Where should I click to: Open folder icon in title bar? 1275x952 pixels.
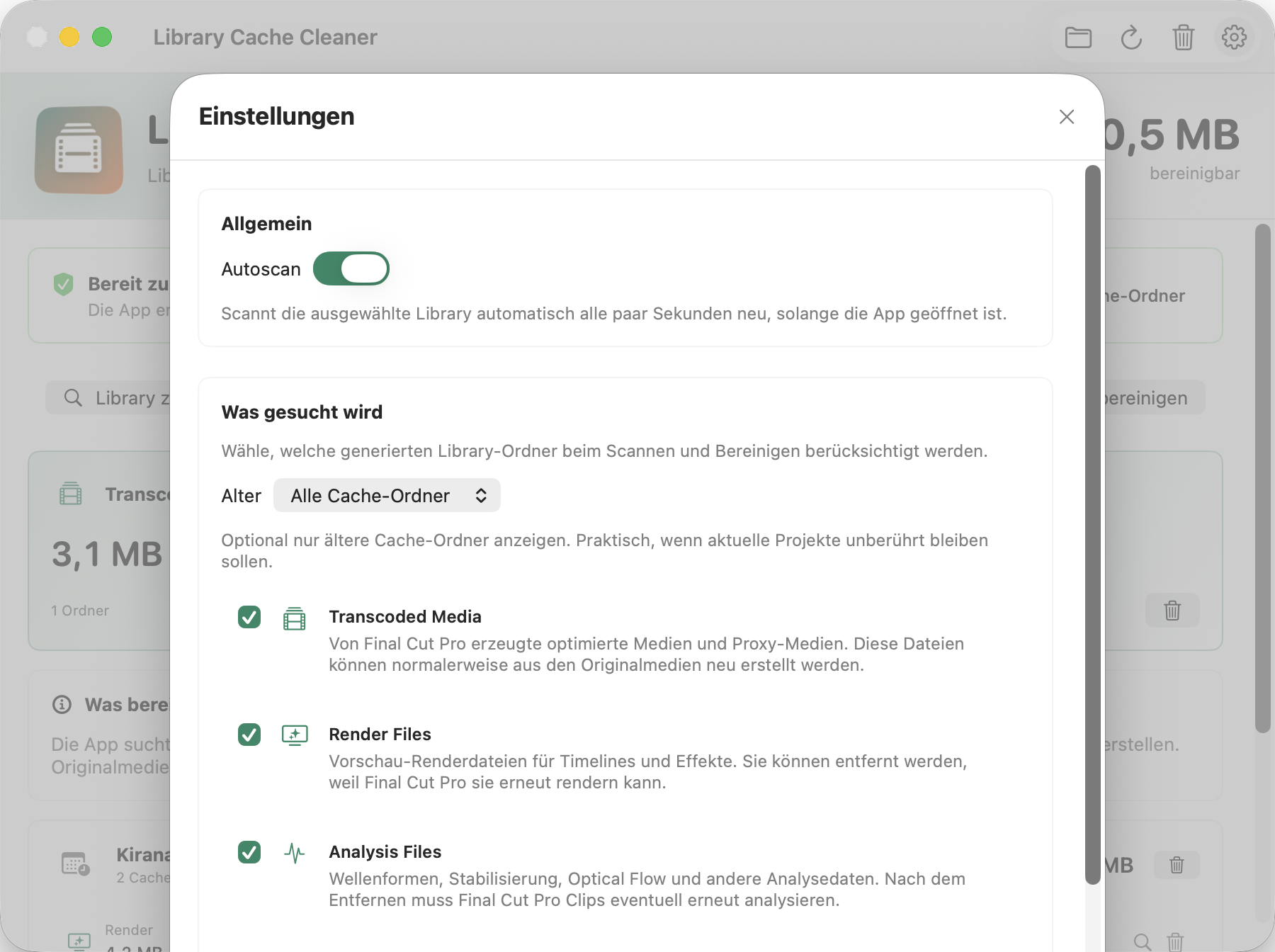pyautogui.click(x=1078, y=38)
